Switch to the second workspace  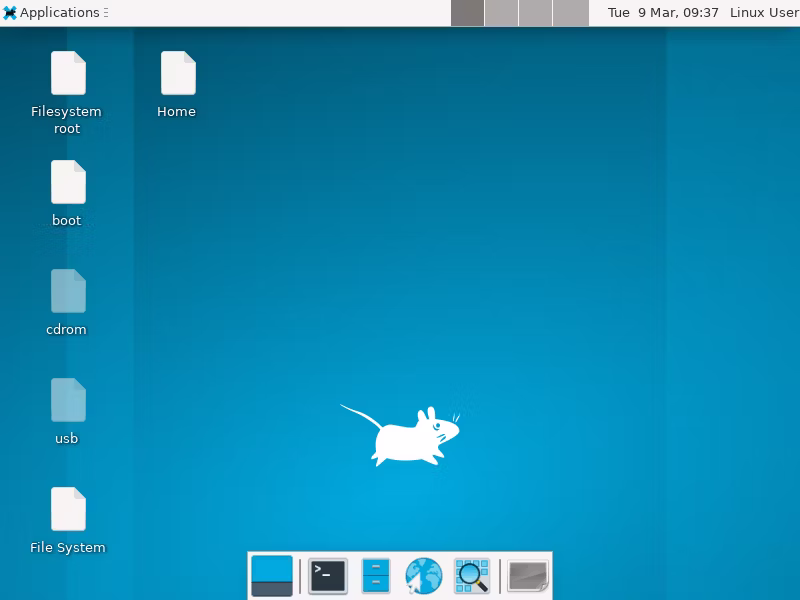point(502,13)
